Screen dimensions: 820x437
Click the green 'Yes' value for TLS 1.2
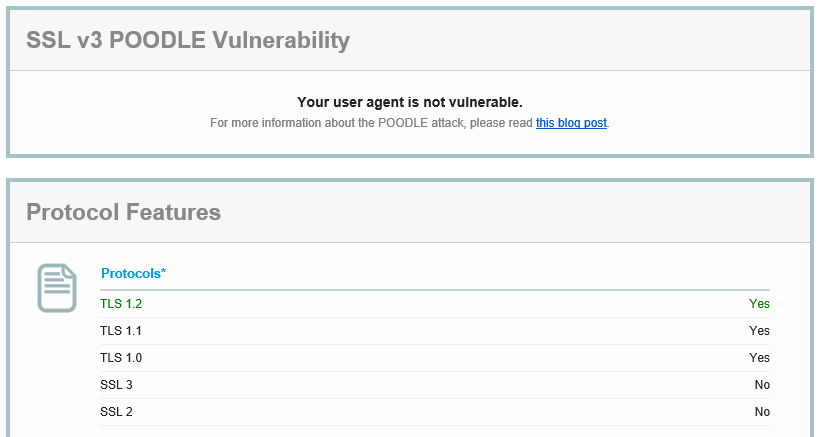pos(759,304)
